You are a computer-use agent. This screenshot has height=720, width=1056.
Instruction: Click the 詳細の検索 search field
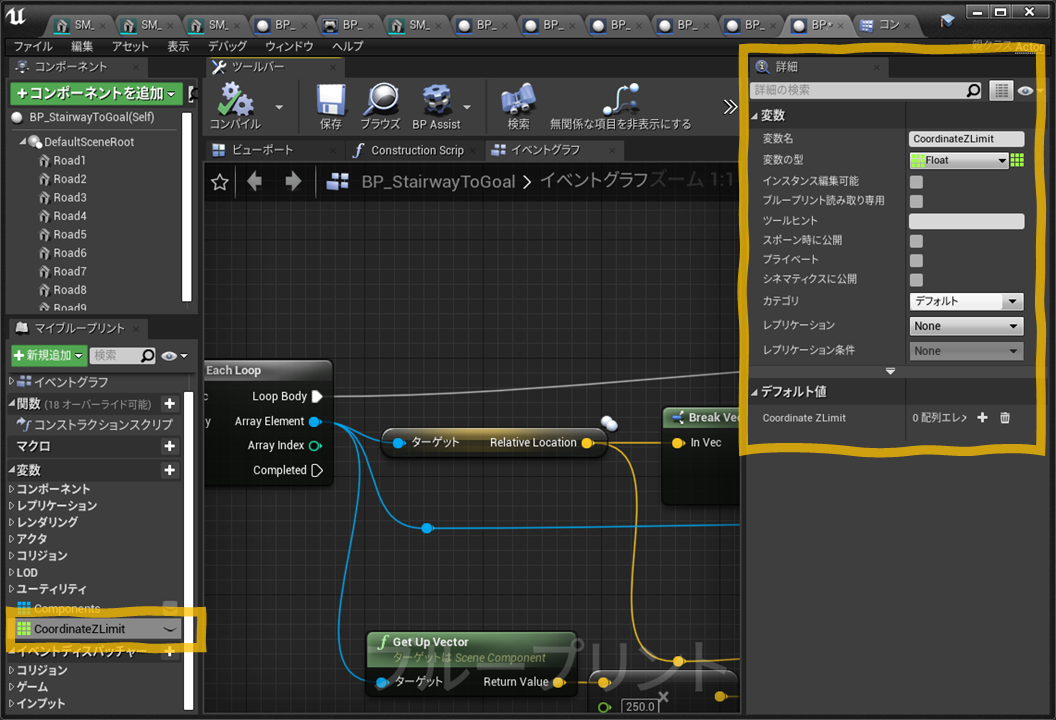[860, 90]
